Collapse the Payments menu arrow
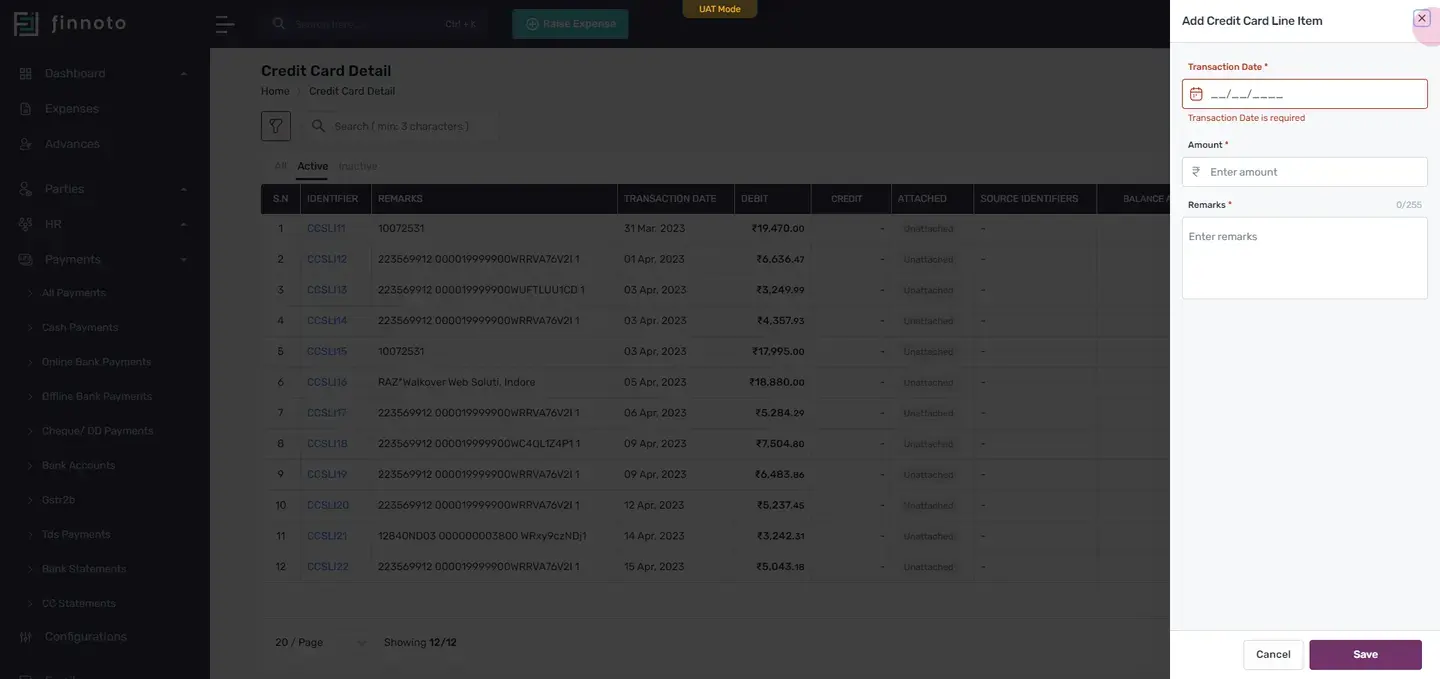The image size is (1440, 679). pyautogui.click(x=183, y=260)
